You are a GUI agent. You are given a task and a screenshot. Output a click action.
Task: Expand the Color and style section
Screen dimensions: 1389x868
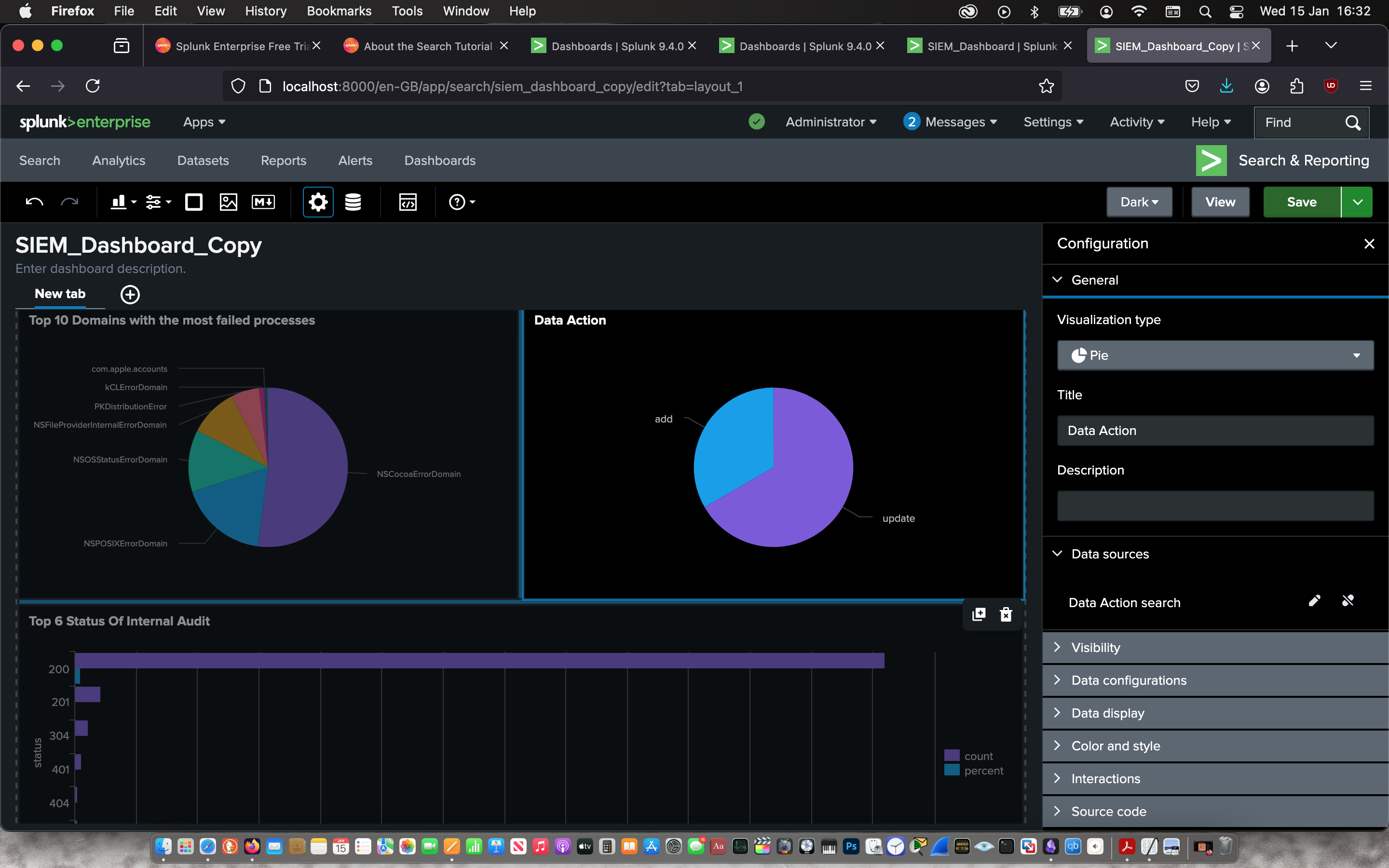1115,746
